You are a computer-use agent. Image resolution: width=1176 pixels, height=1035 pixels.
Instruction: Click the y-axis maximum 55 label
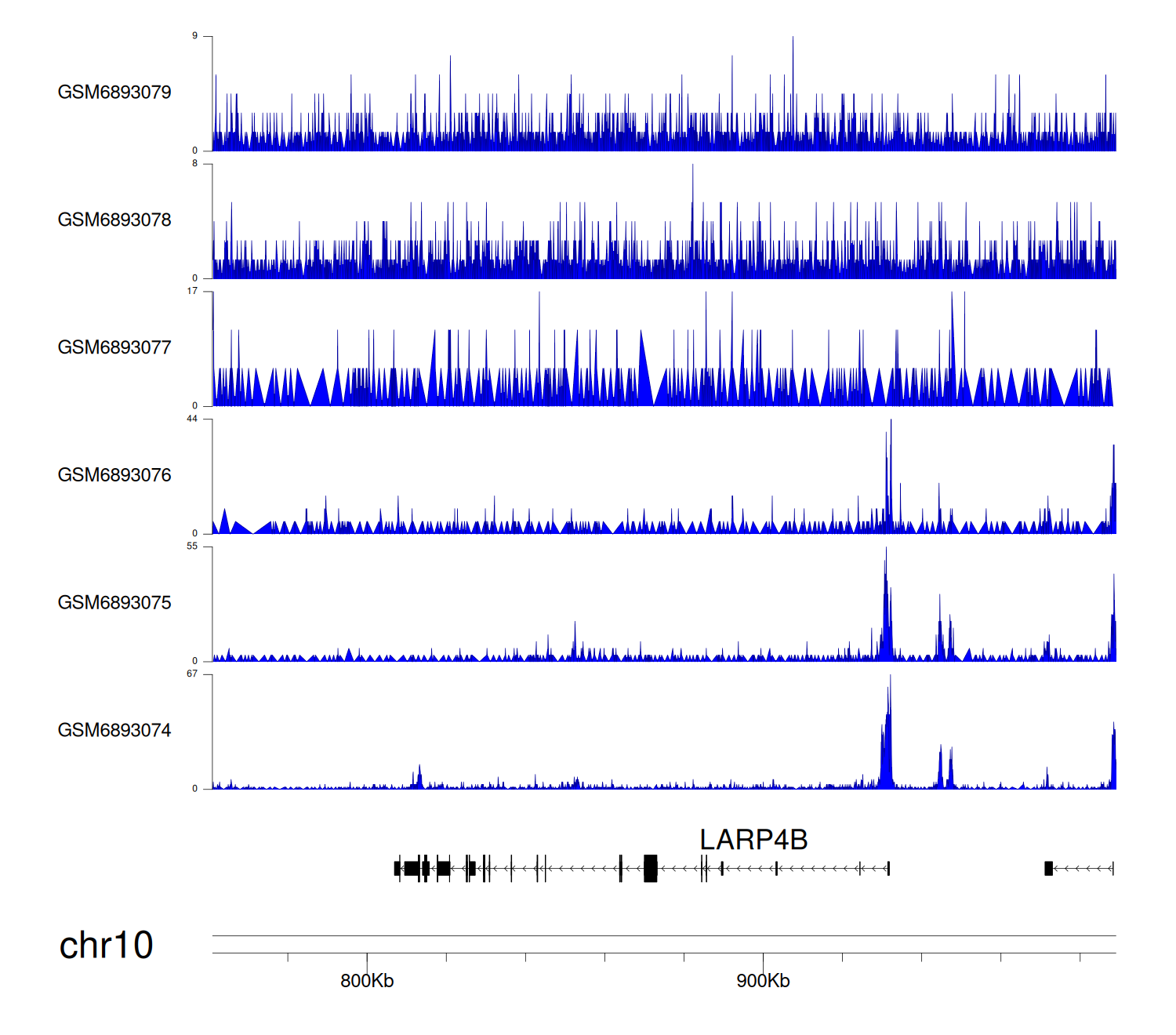(x=192, y=546)
